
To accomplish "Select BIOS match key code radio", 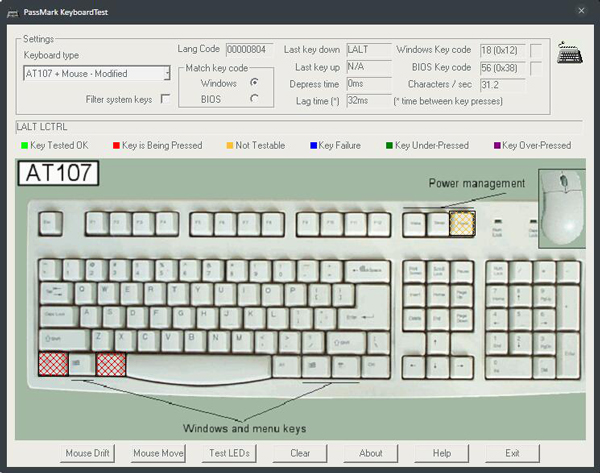I will coord(254,98).
